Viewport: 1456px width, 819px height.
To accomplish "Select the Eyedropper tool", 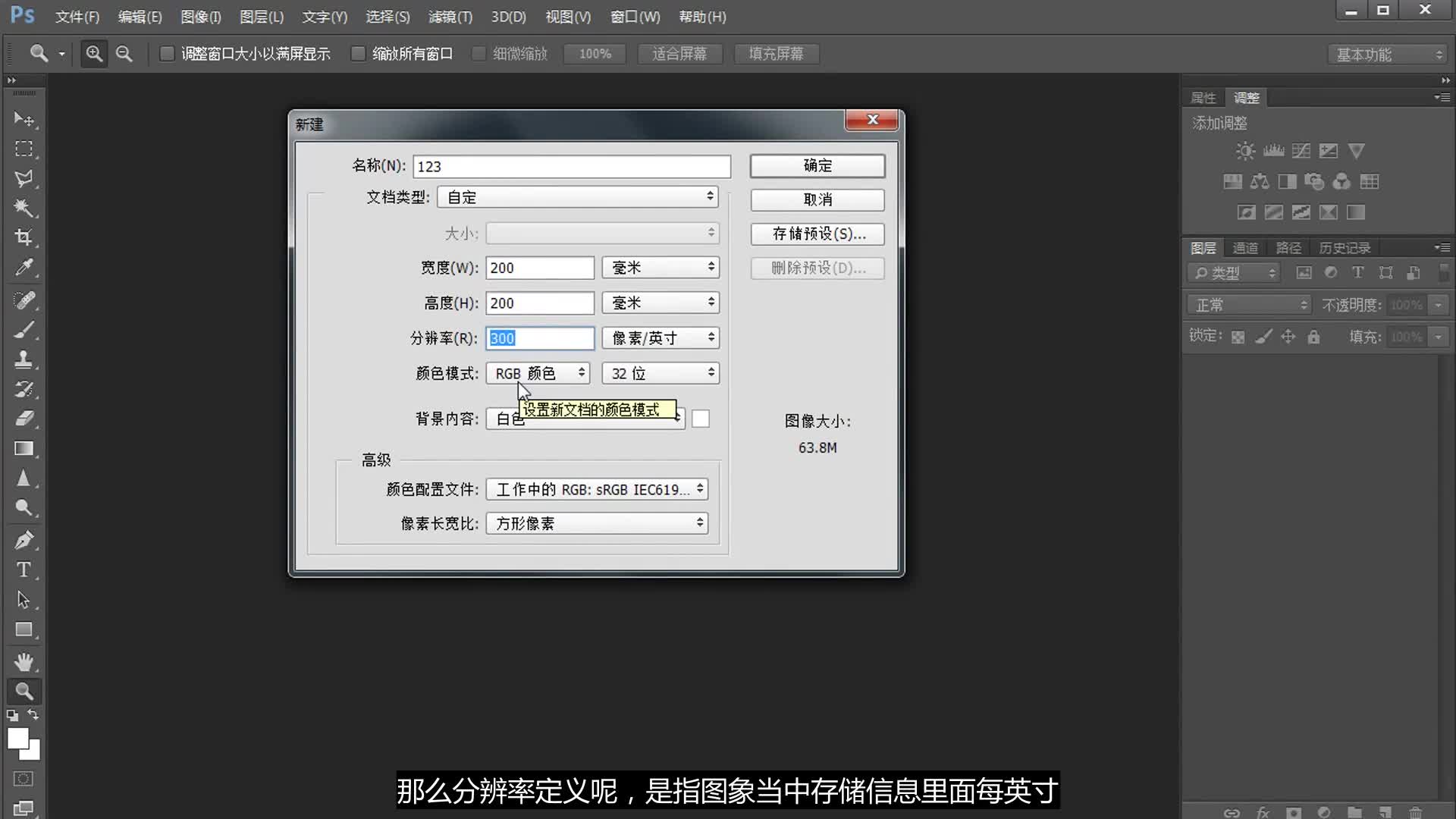I will coord(24,268).
